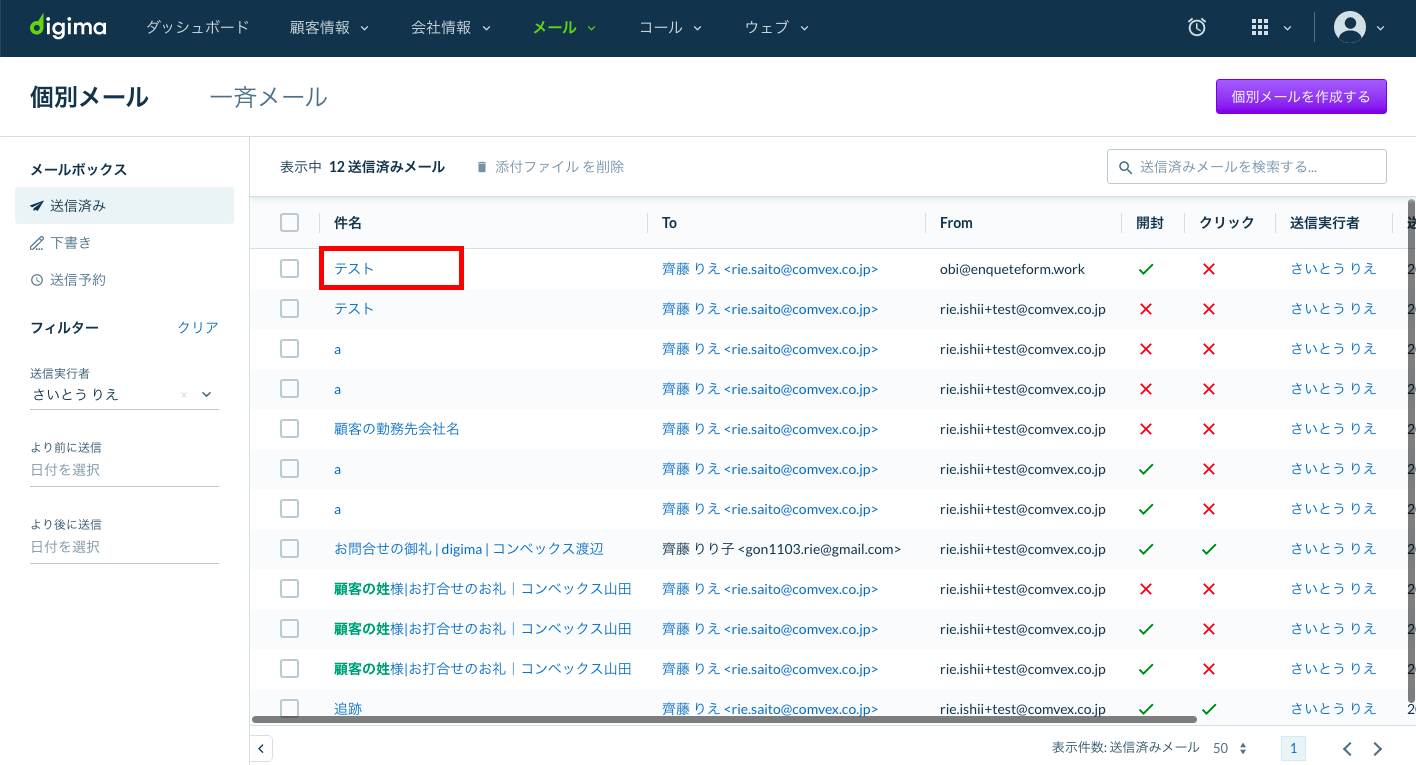Viewport: 1416px width, 765px height.
Task: Open the 顧客の勤務先会社名 email
Action: click(x=397, y=429)
